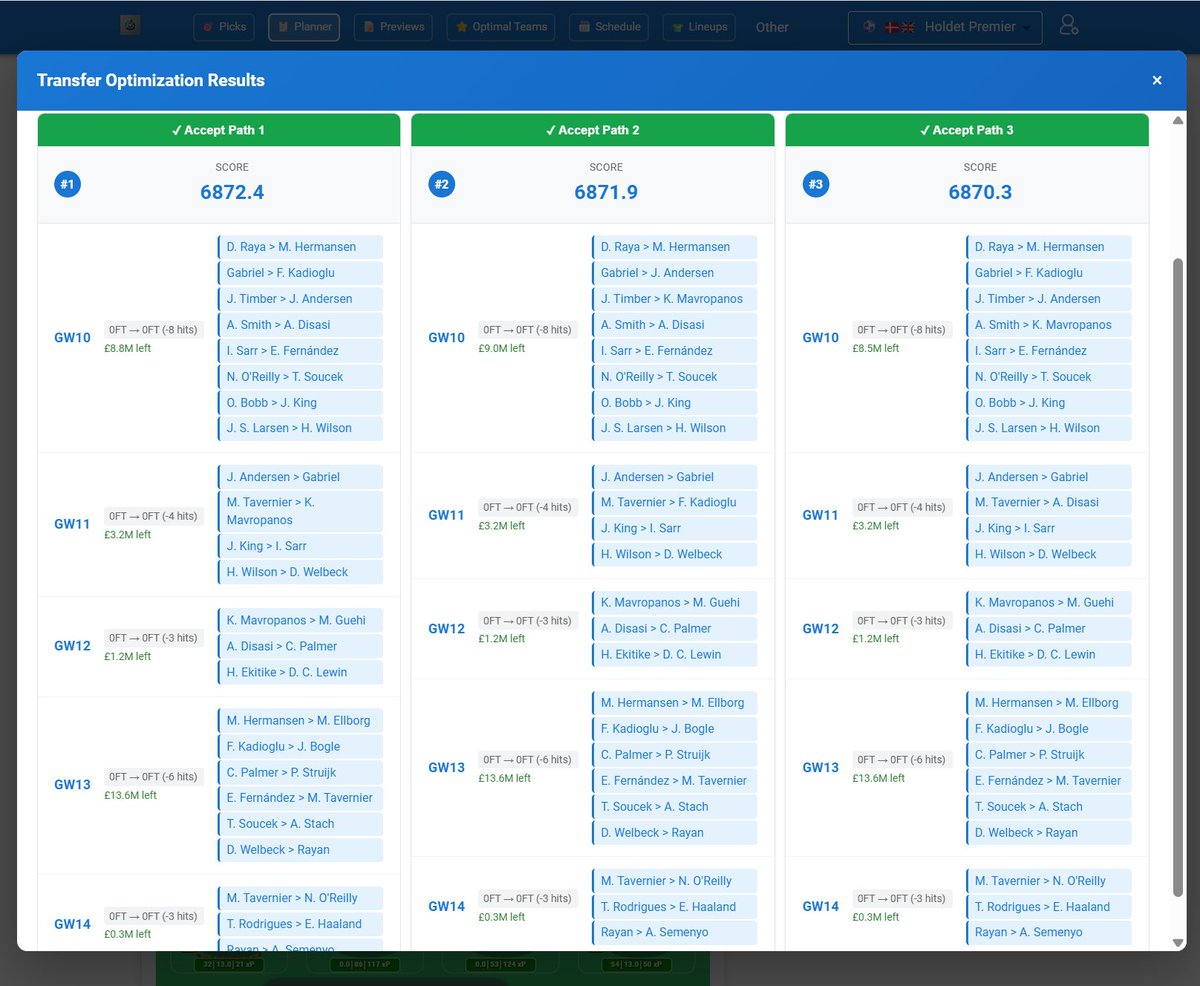Screen dimensions: 1200x986
Task: Accept Path 1
Action: click(219, 130)
